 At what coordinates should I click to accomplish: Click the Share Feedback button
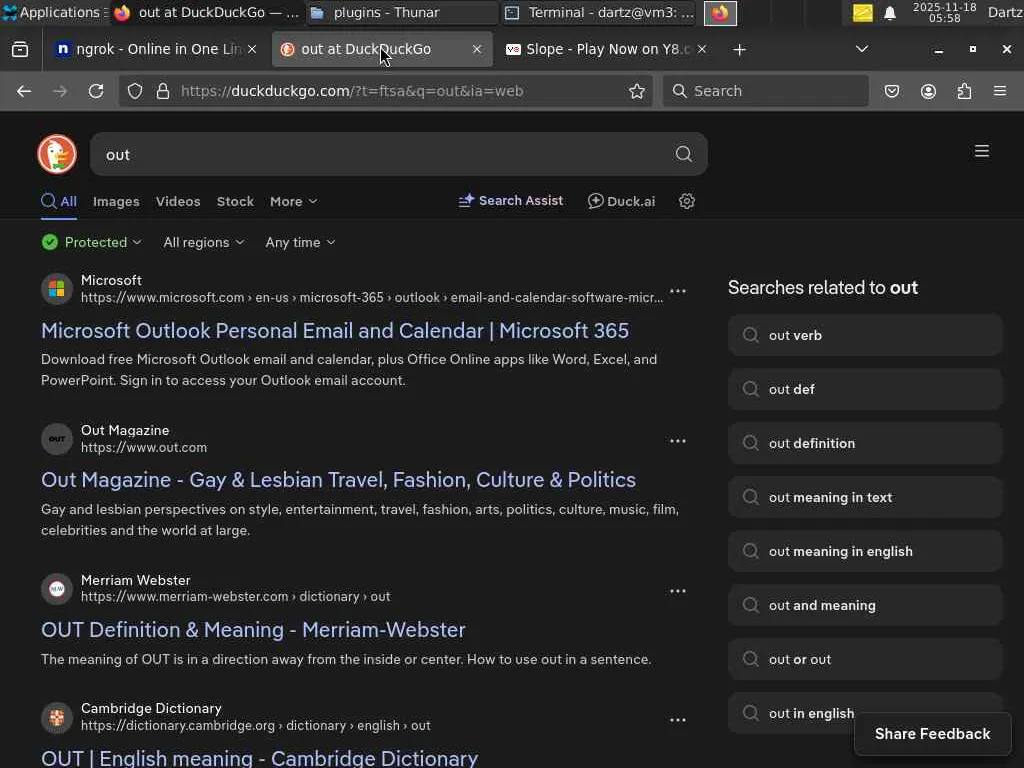click(x=933, y=734)
